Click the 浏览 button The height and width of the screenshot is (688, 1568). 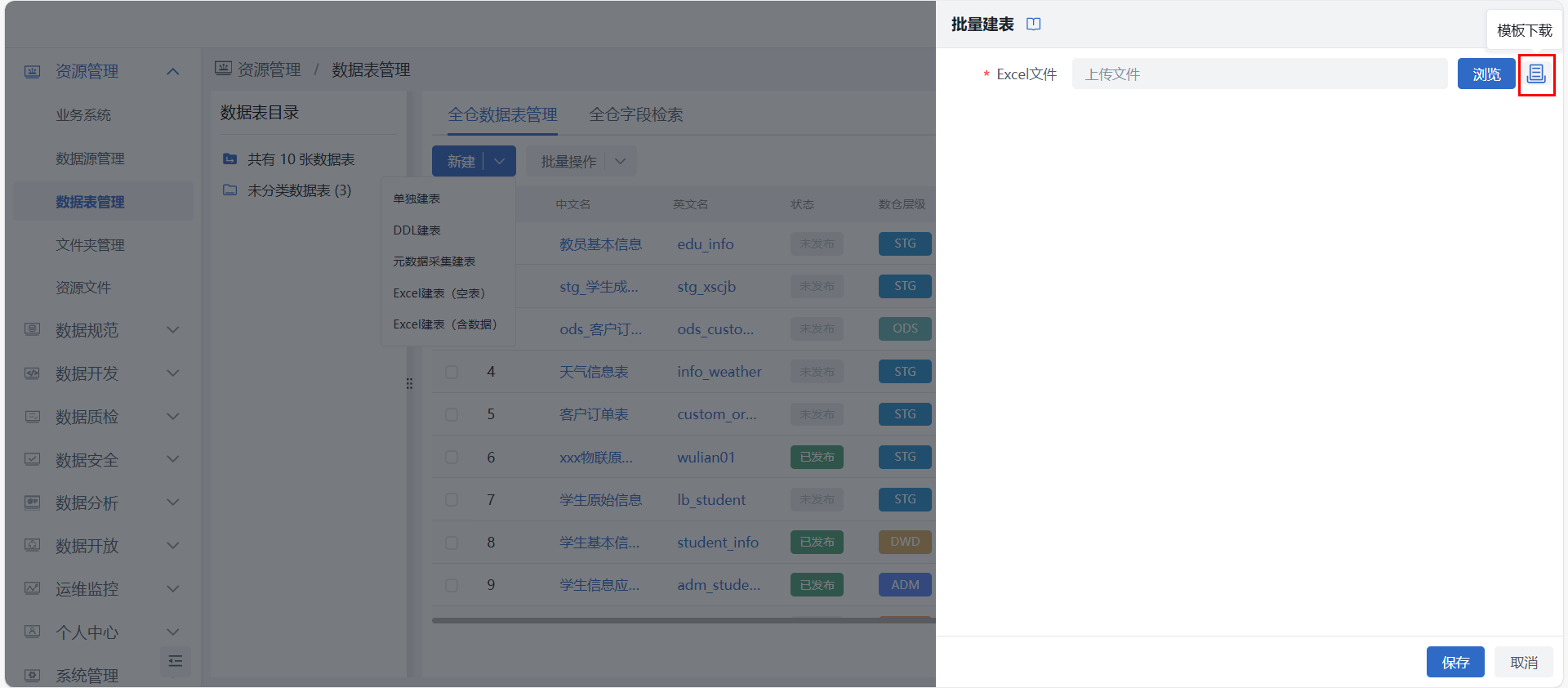point(1486,74)
